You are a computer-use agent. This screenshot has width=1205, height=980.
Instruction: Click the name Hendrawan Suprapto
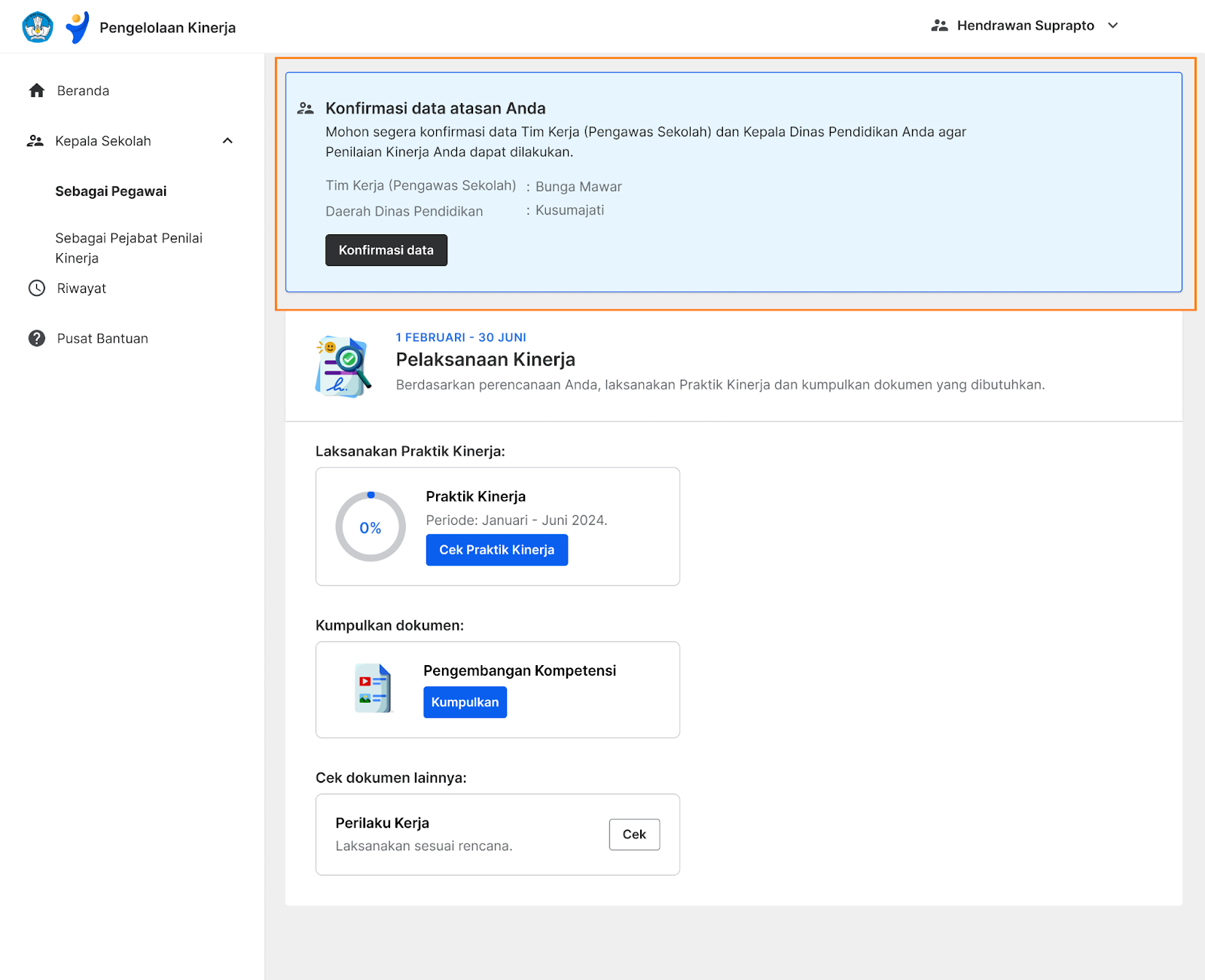coord(1025,26)
